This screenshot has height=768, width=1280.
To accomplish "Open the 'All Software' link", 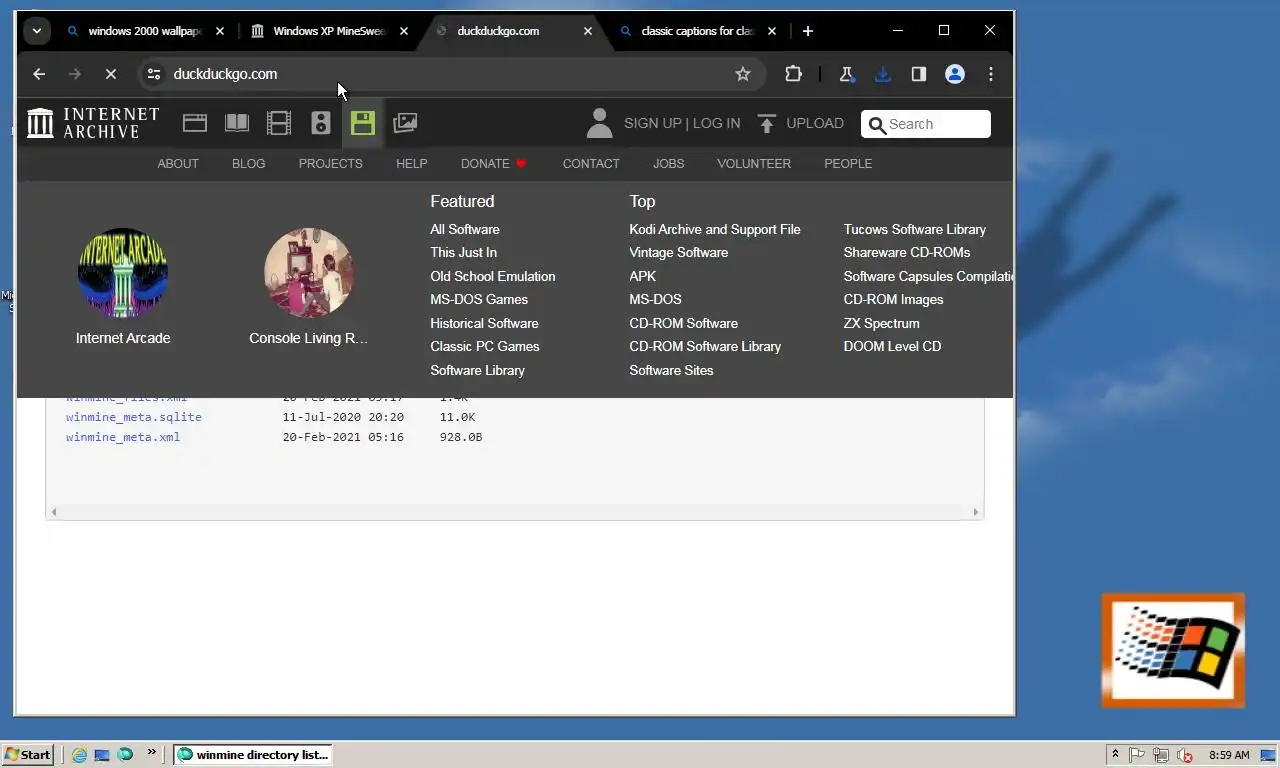I will click(465, 229).
